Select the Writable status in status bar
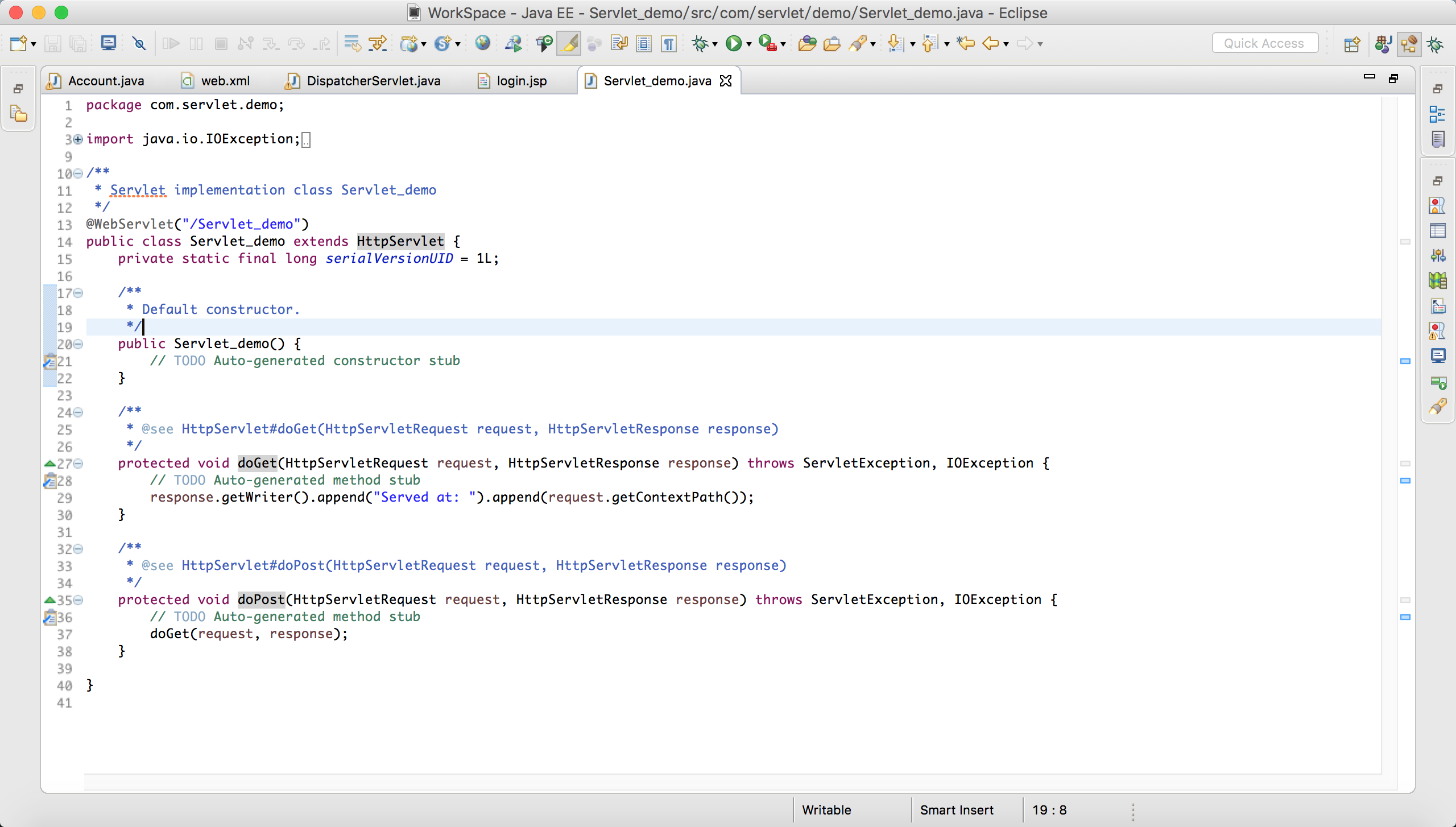Viewport: 1456px width, 827px height. (826, 810)
